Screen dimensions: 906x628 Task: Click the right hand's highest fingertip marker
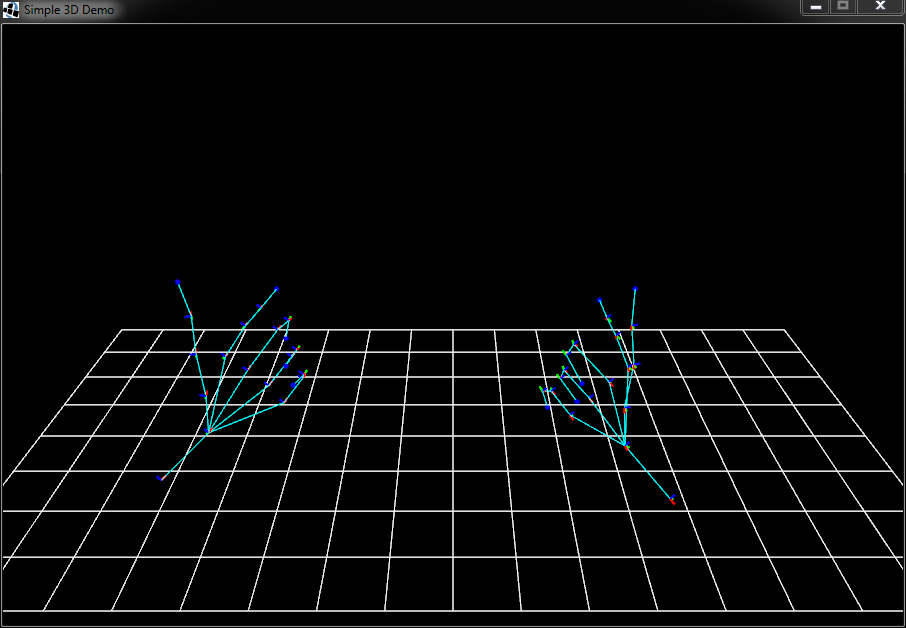635,289
